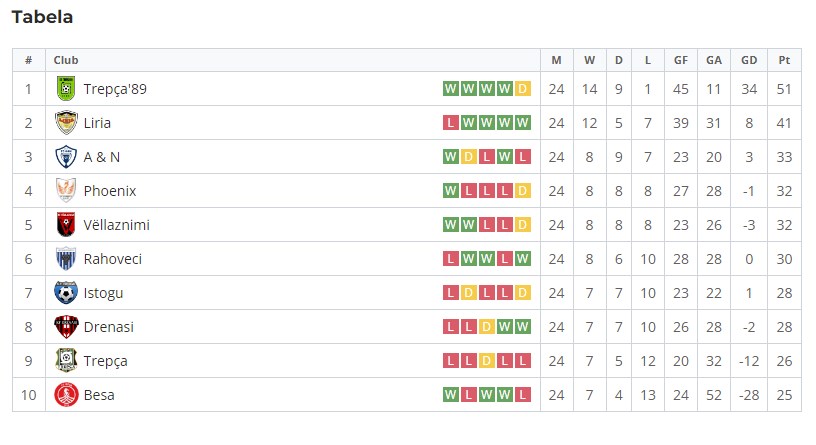
Task: Click Drenasi's yellow D form badge
Action: [487, 327]
